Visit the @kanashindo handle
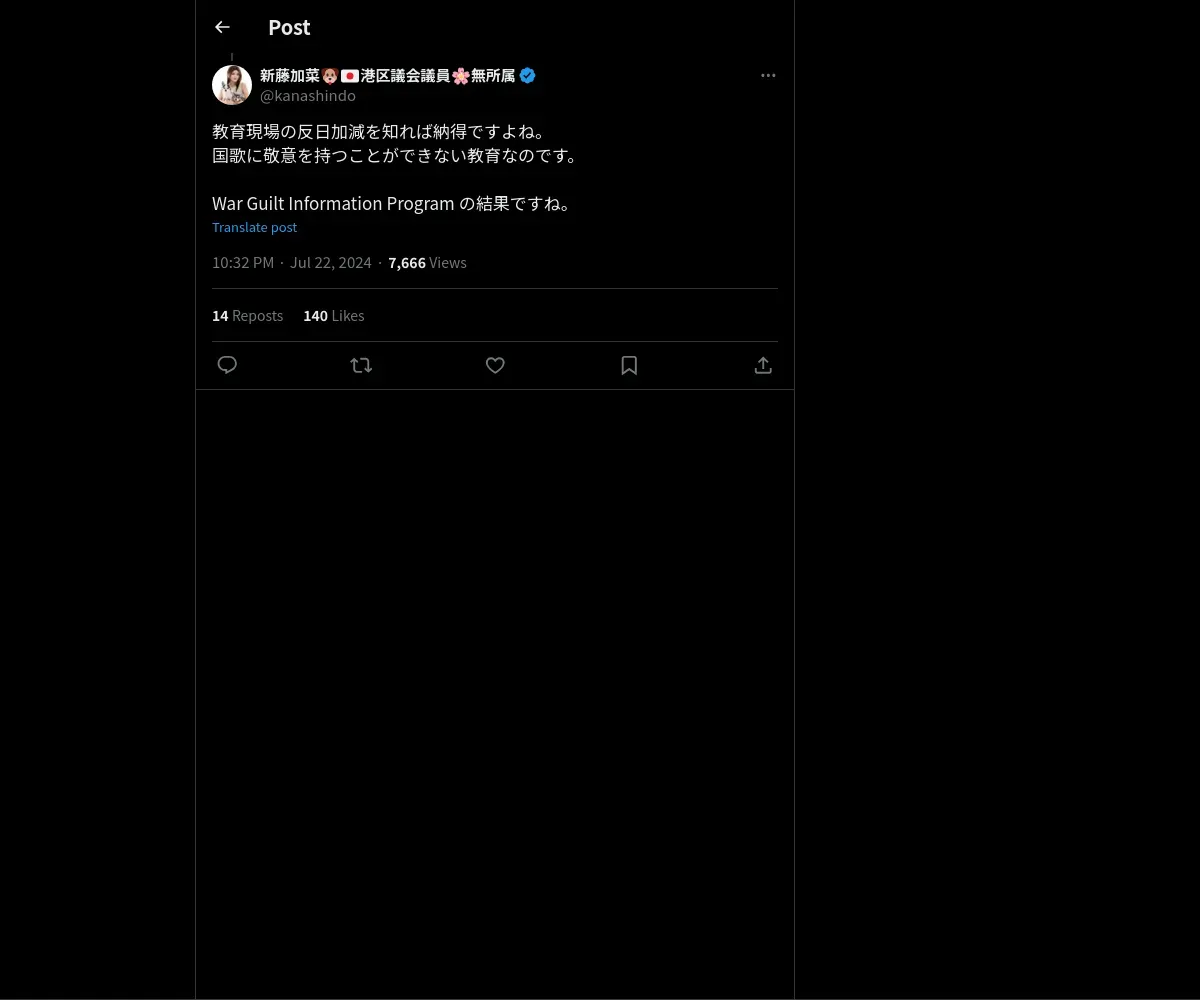1200x1000 pixels. tap(308, 96)
